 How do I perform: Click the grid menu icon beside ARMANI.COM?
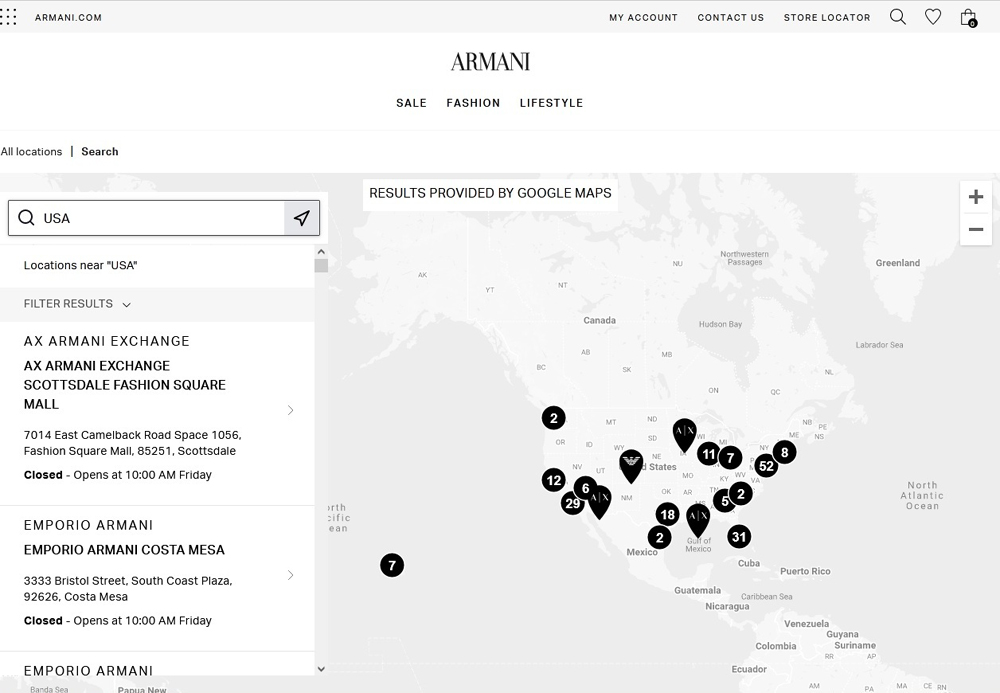coord(9,16)
